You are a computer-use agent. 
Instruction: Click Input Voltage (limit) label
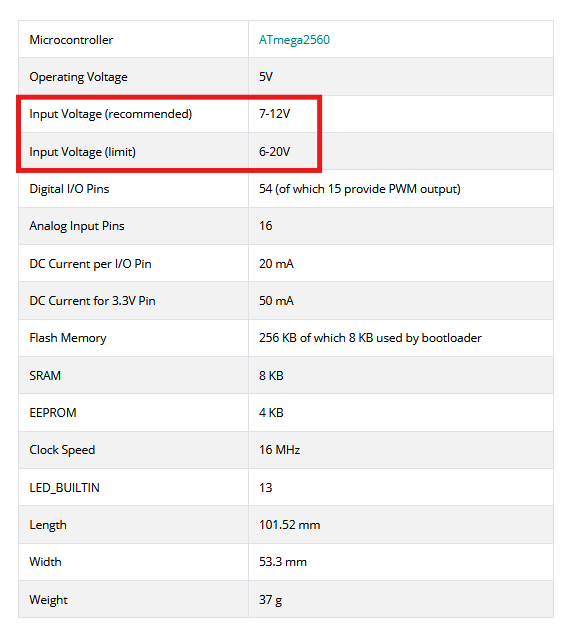[82, 152]
